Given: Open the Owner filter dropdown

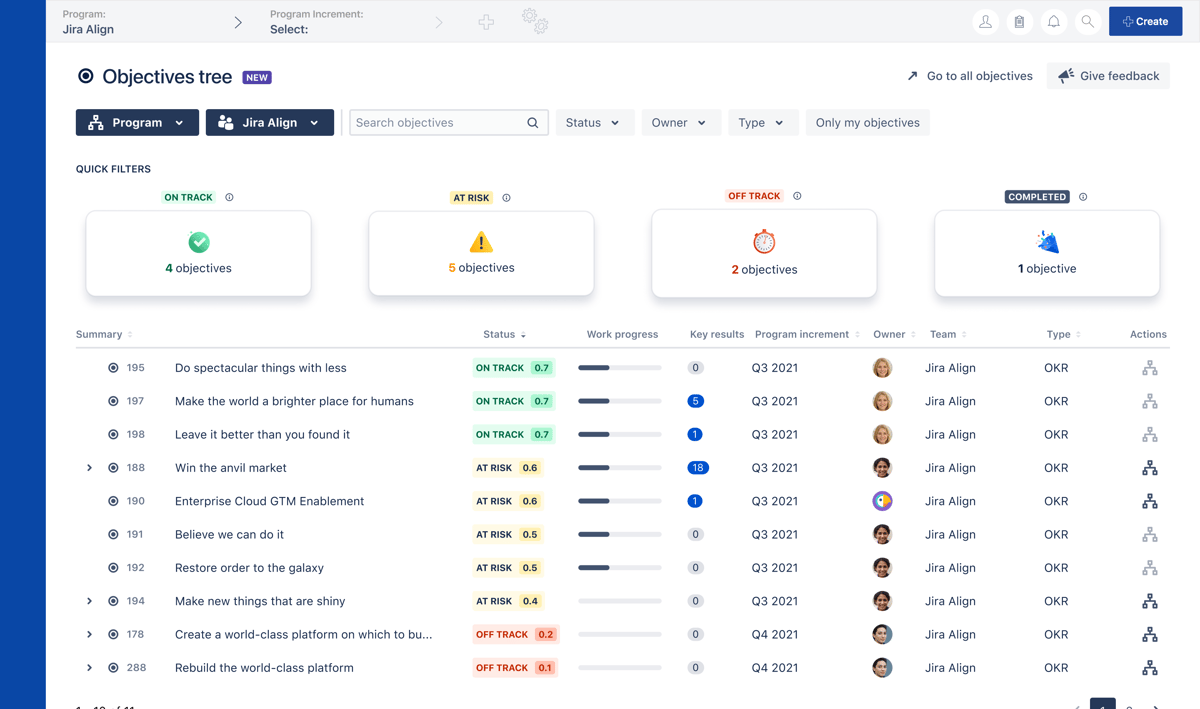Looking at the screenshot, I should click(x=680, y=123).
